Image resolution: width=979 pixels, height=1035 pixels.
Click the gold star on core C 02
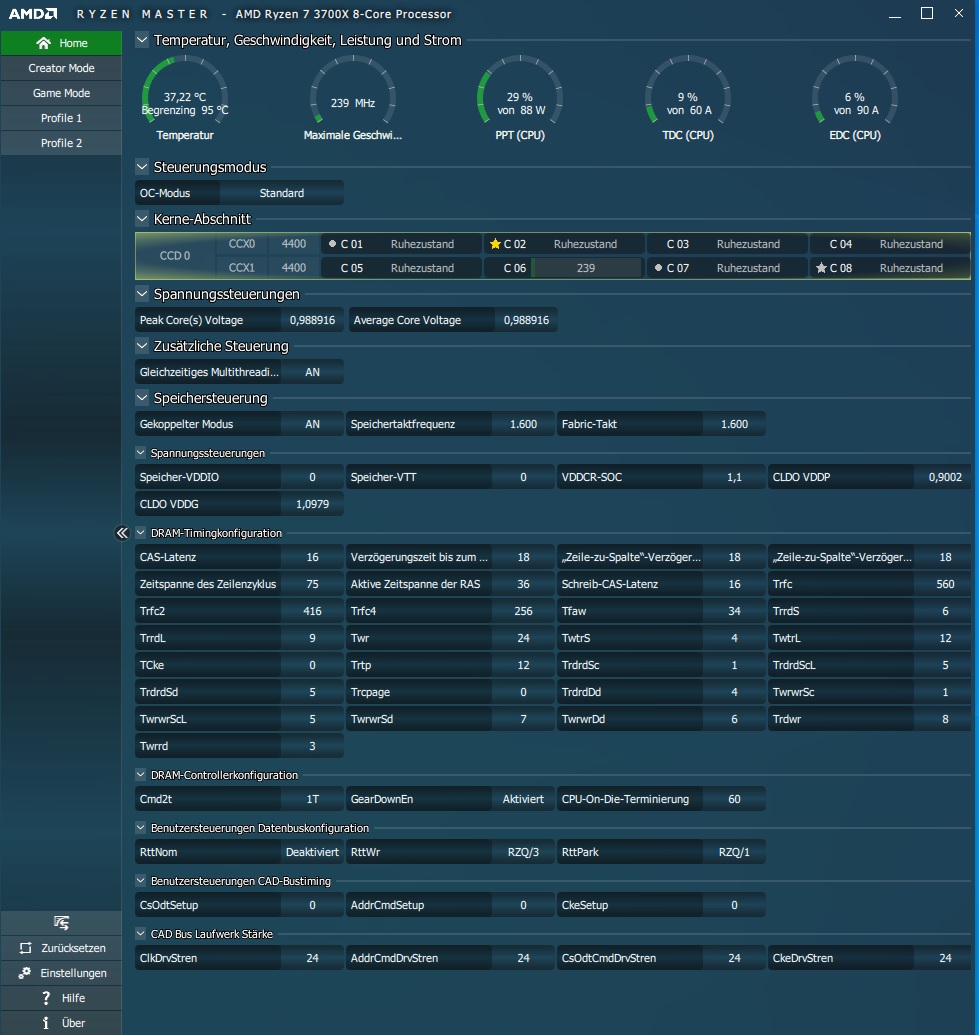(495, 244)
